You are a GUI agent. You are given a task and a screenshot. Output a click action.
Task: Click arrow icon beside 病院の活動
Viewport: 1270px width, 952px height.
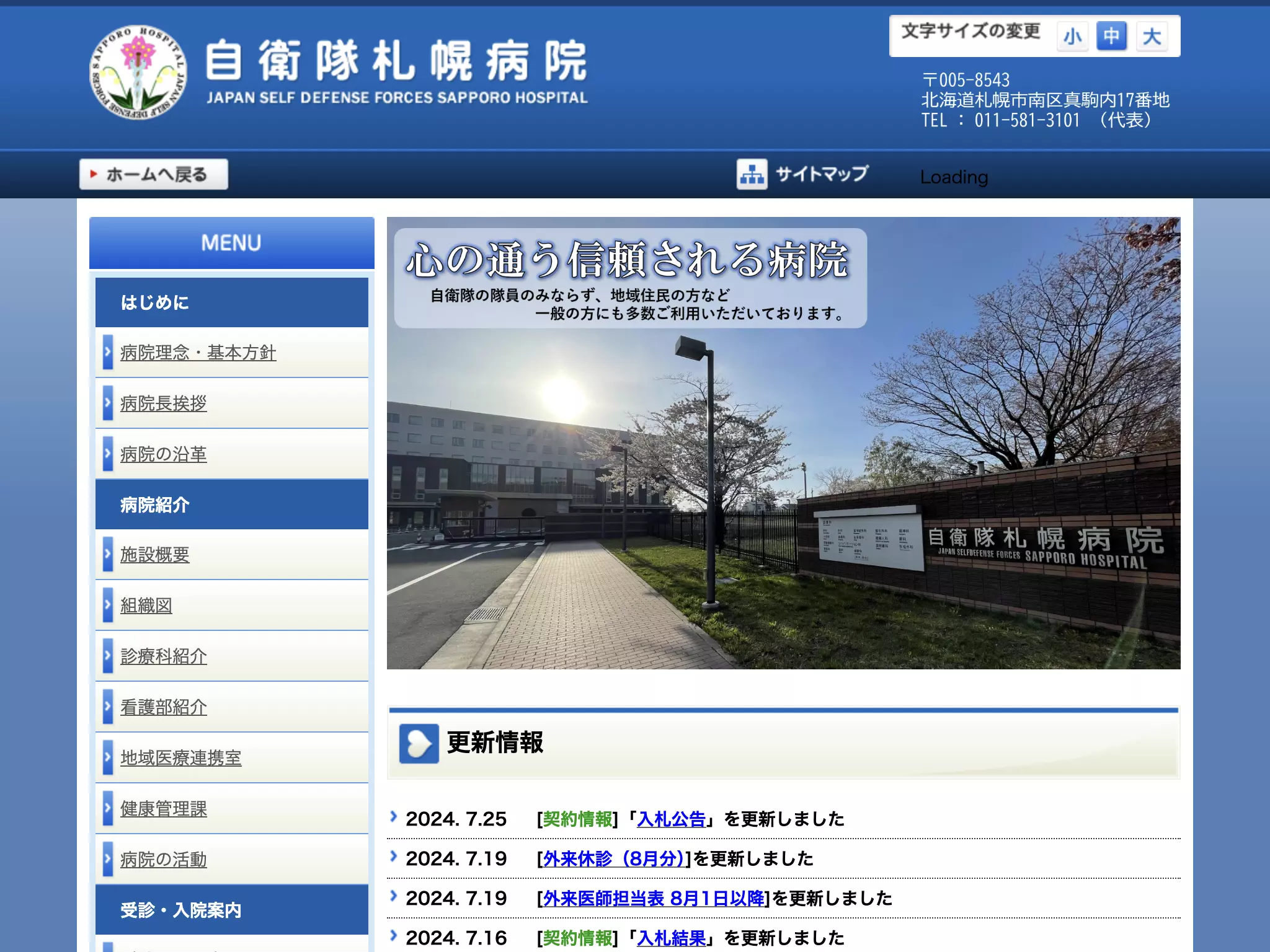pyautogui.click(x=108, y=859)
